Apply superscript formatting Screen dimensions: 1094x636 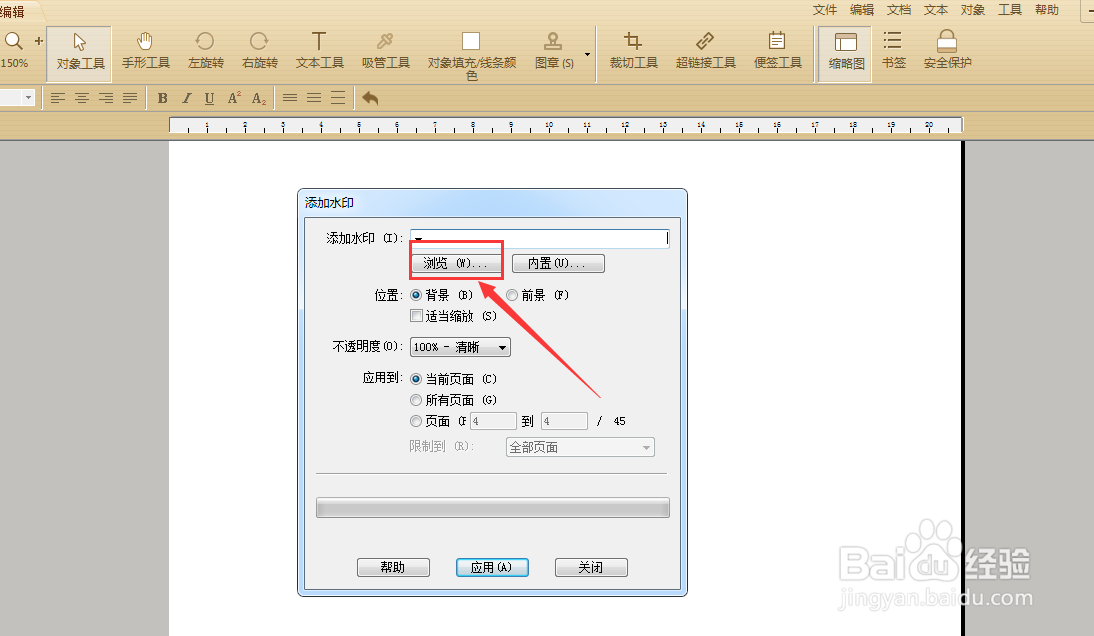point(234,98)
